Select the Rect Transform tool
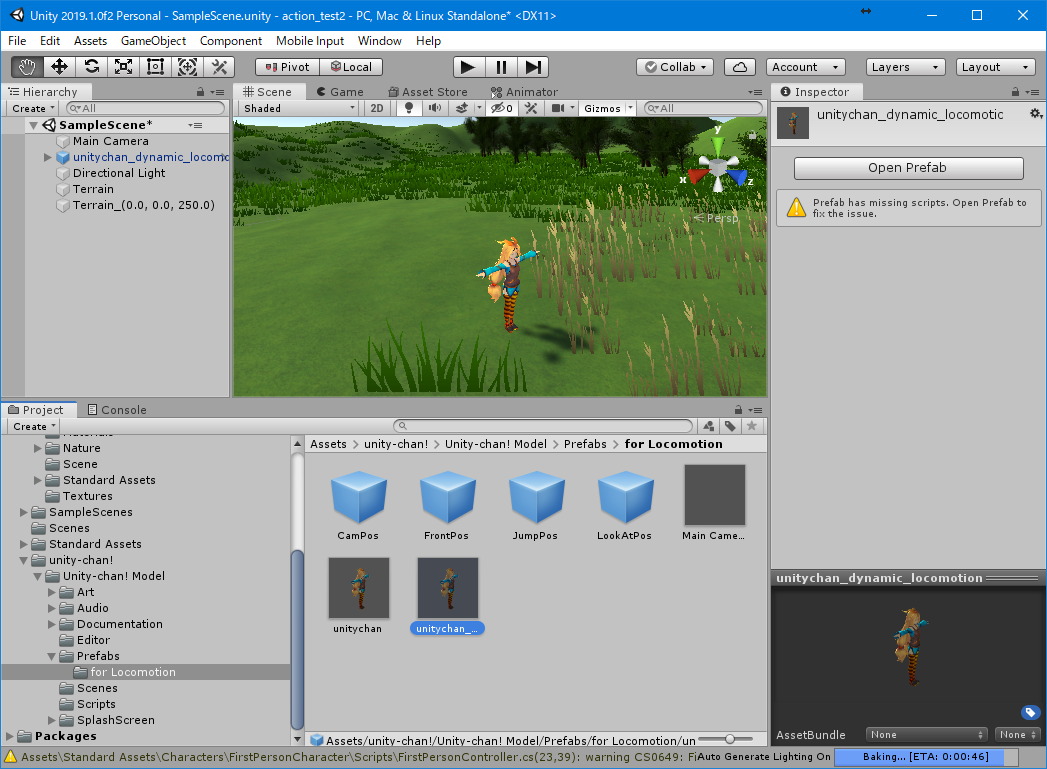The width and height of the screenshot is (1047, 769). tap(156, 67)
